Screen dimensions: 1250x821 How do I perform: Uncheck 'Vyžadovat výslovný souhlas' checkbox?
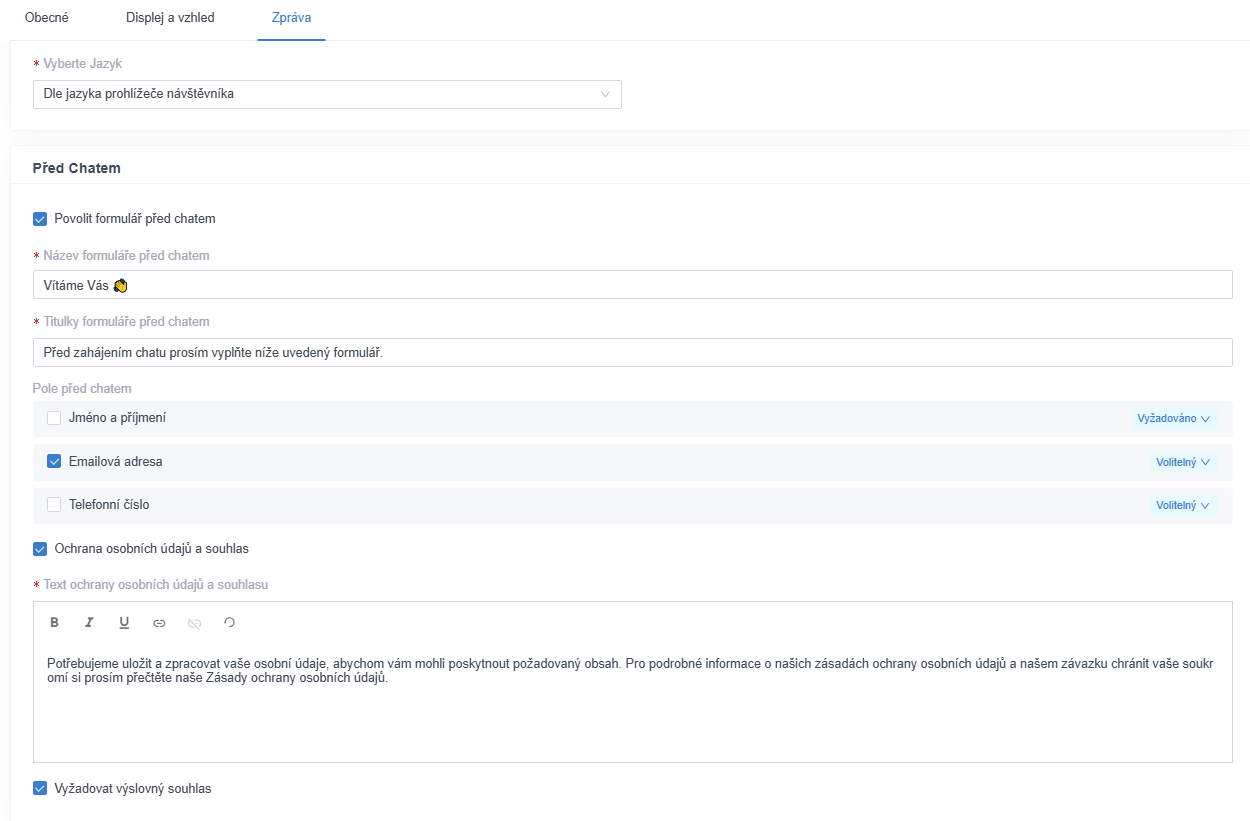coord(40,788)
